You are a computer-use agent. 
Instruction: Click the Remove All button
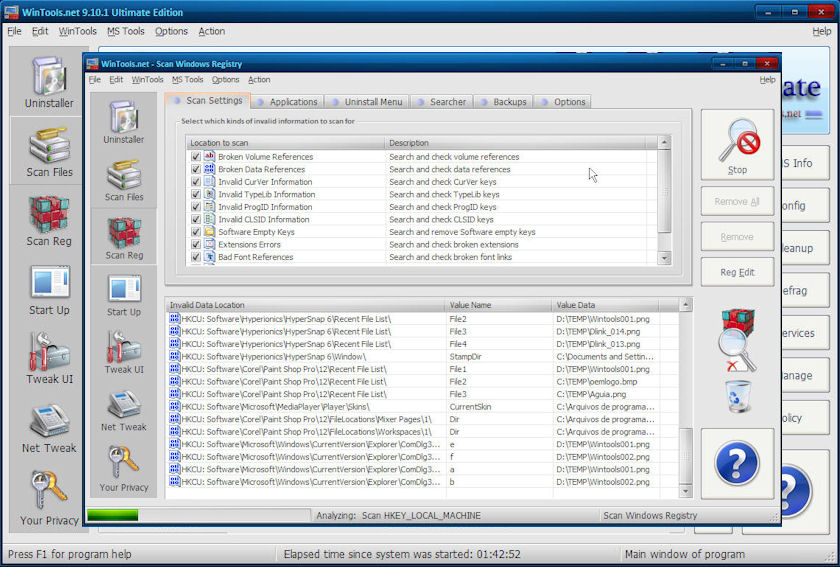[x=737, y=202]
